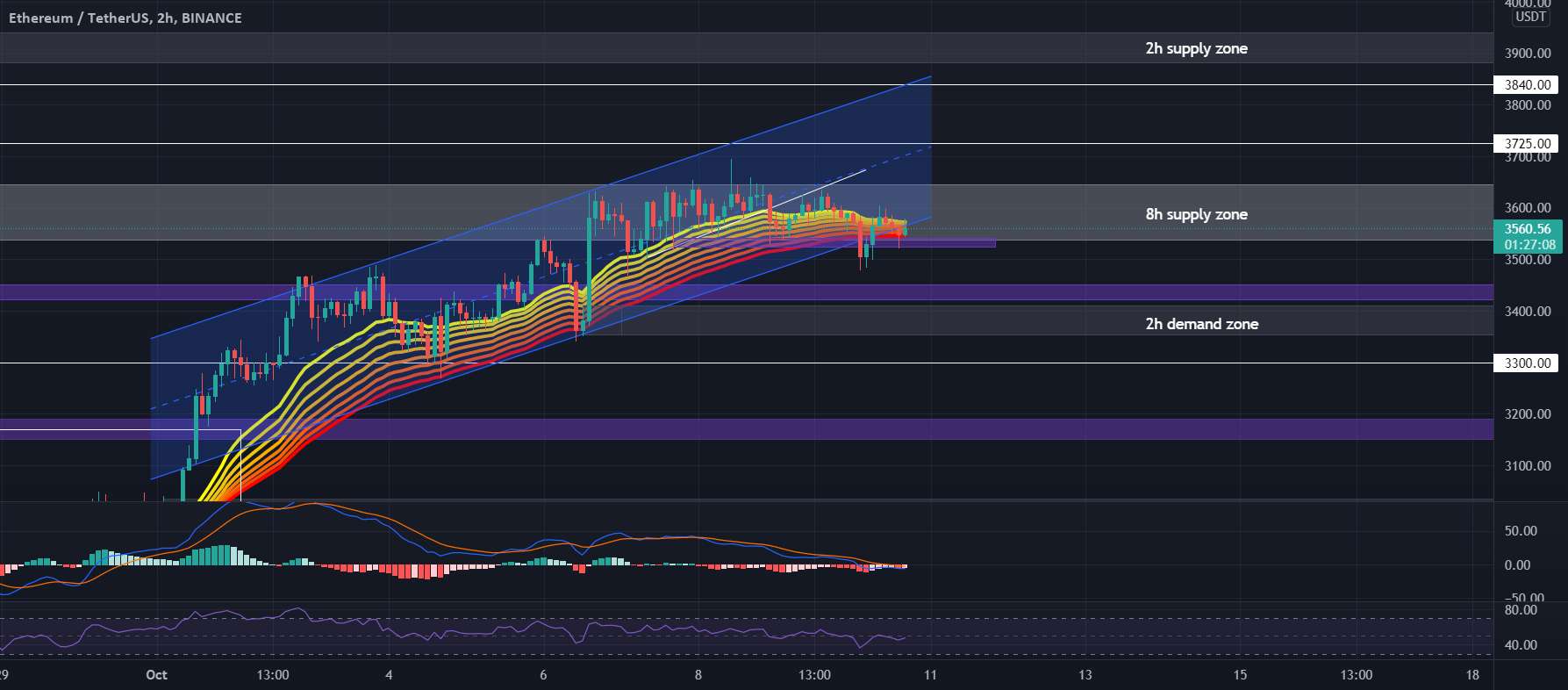Select the purple zone just above 2h demand zone

(746, 292)
